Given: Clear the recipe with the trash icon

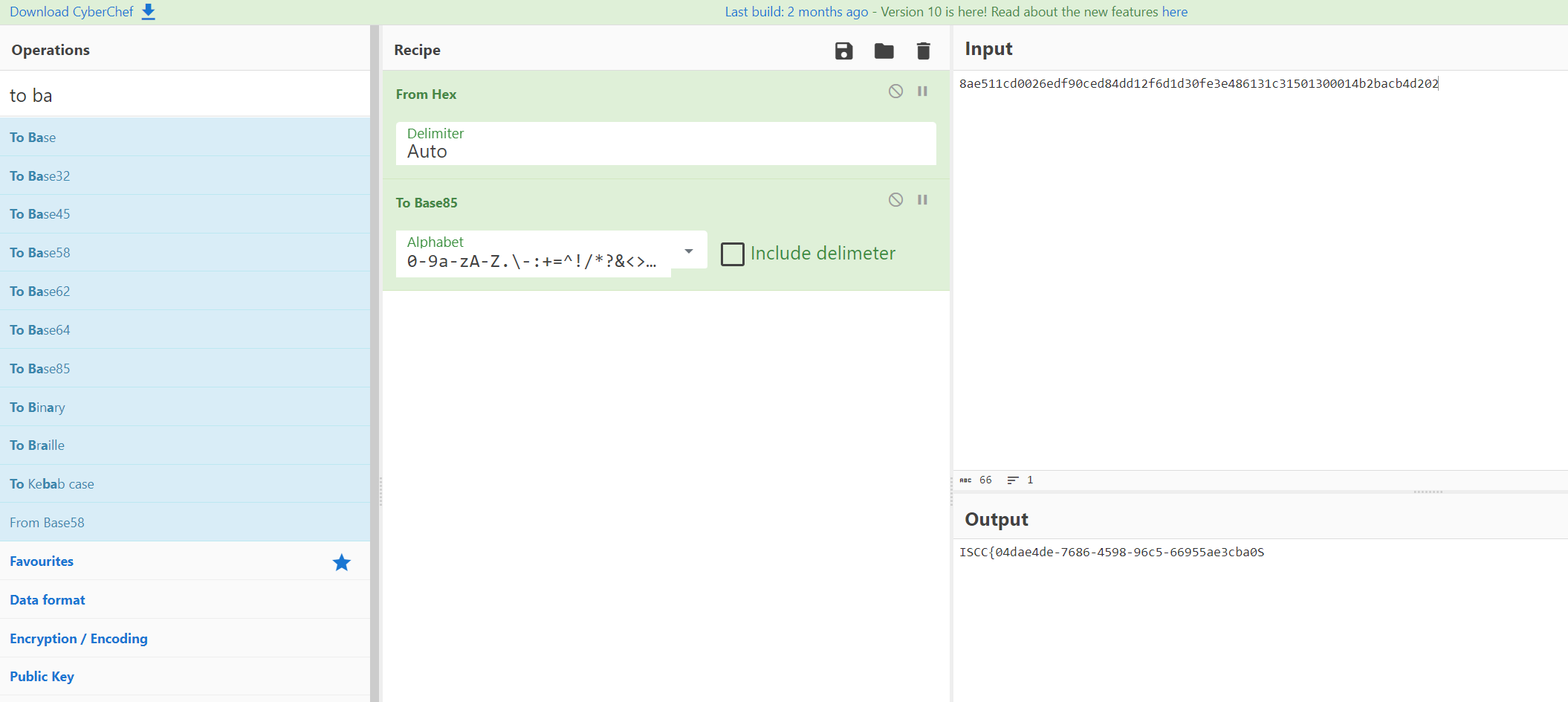Looking at the screenshot, I should coord(923,51).
